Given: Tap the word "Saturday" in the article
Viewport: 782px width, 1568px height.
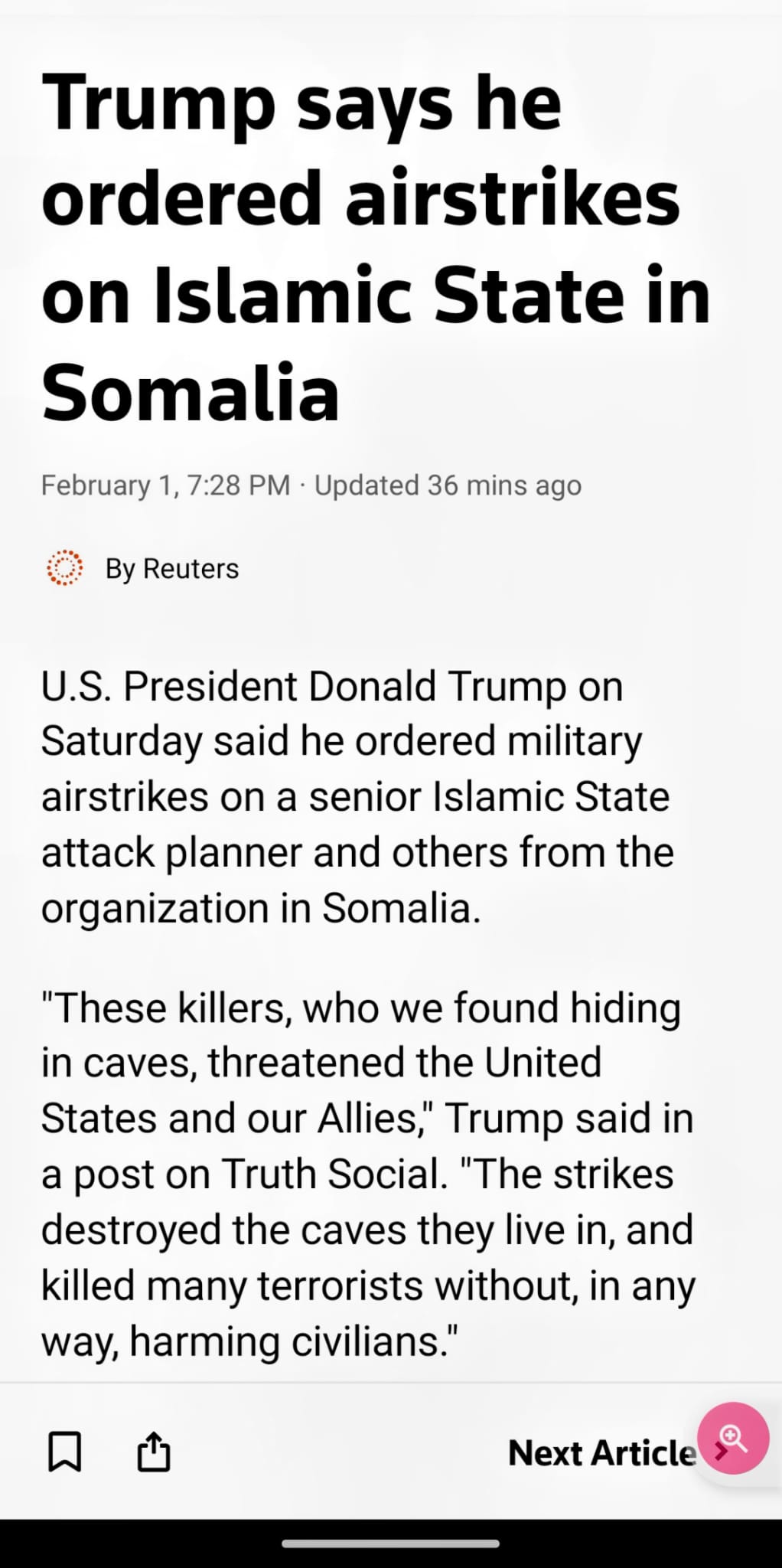Looking at the screenshot, I should (121, 741).
